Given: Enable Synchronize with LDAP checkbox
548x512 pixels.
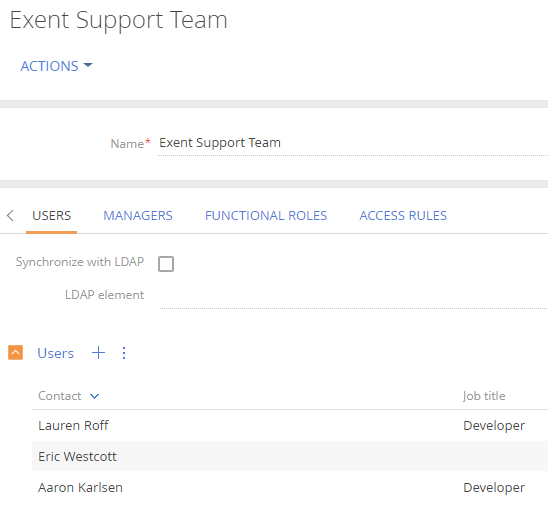Looking at the screenshot, I should point(166,264).
